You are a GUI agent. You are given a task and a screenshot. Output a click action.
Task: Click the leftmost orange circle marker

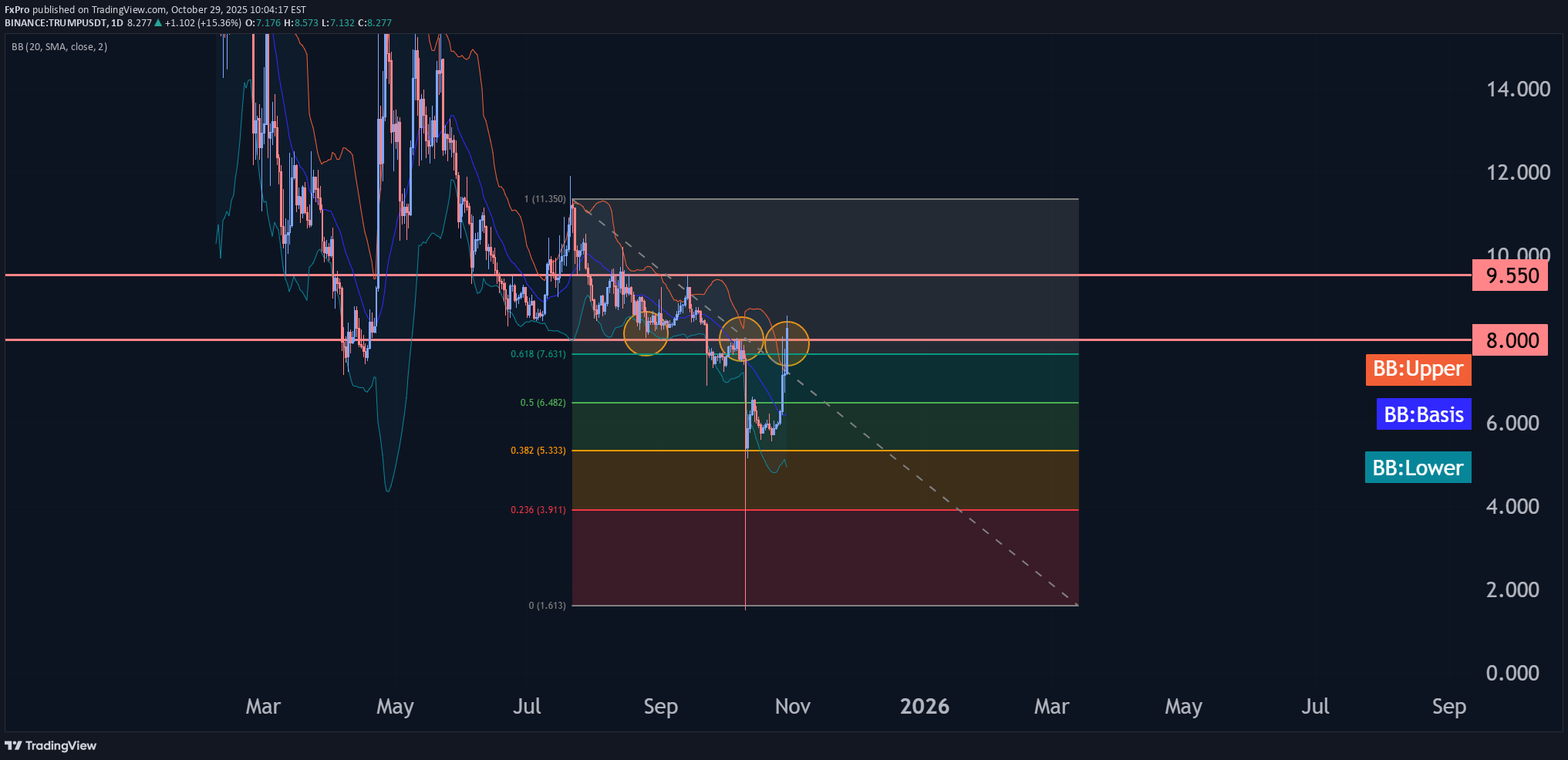tap(646, 333)
